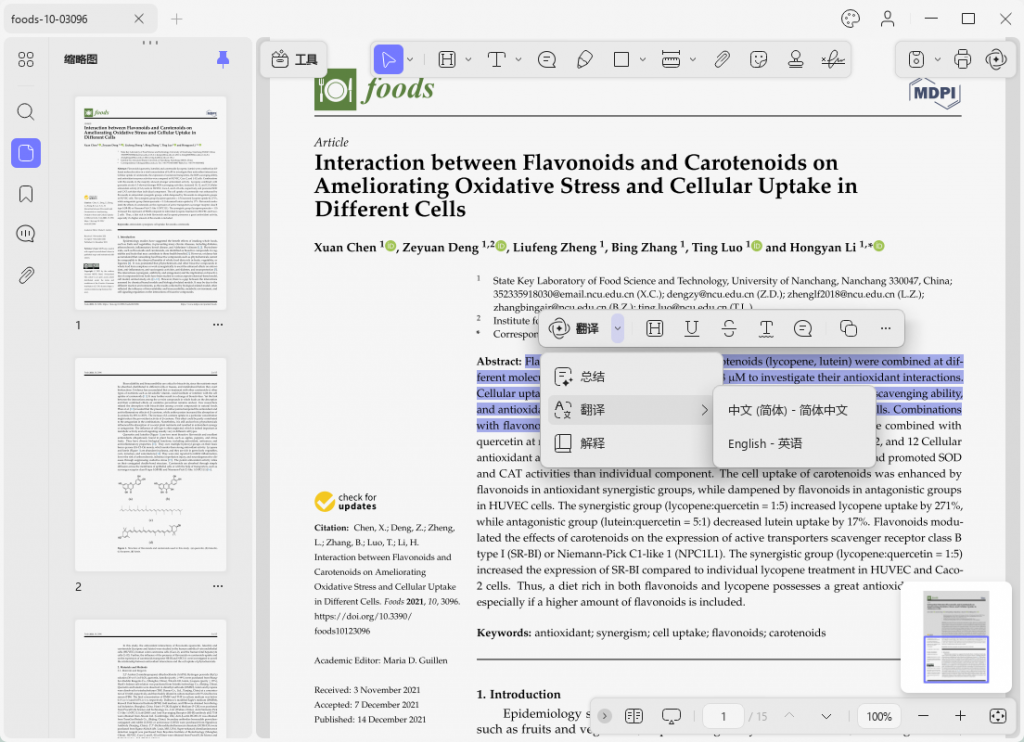Apply squiggly underline text markup
The height and width of the screenshot is (742, 1024).
pyautogui.click(x=766, y=329)
